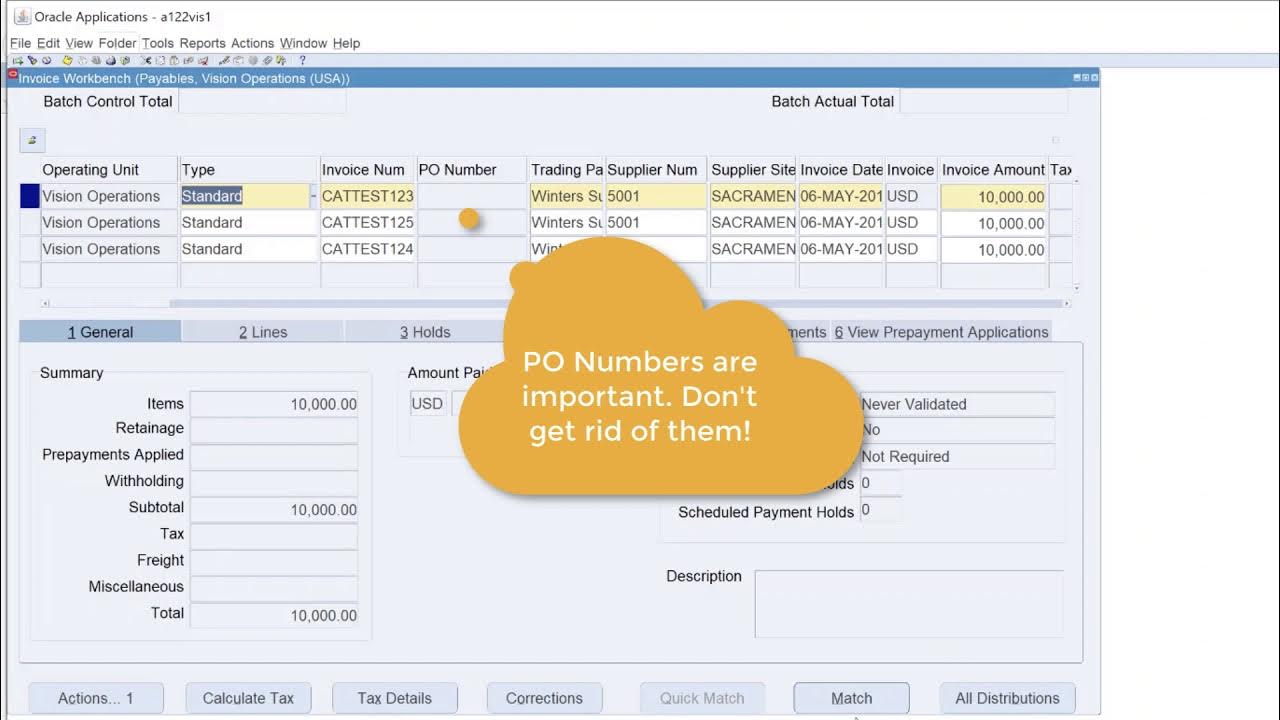Open the File menu

tap(20, 43)
